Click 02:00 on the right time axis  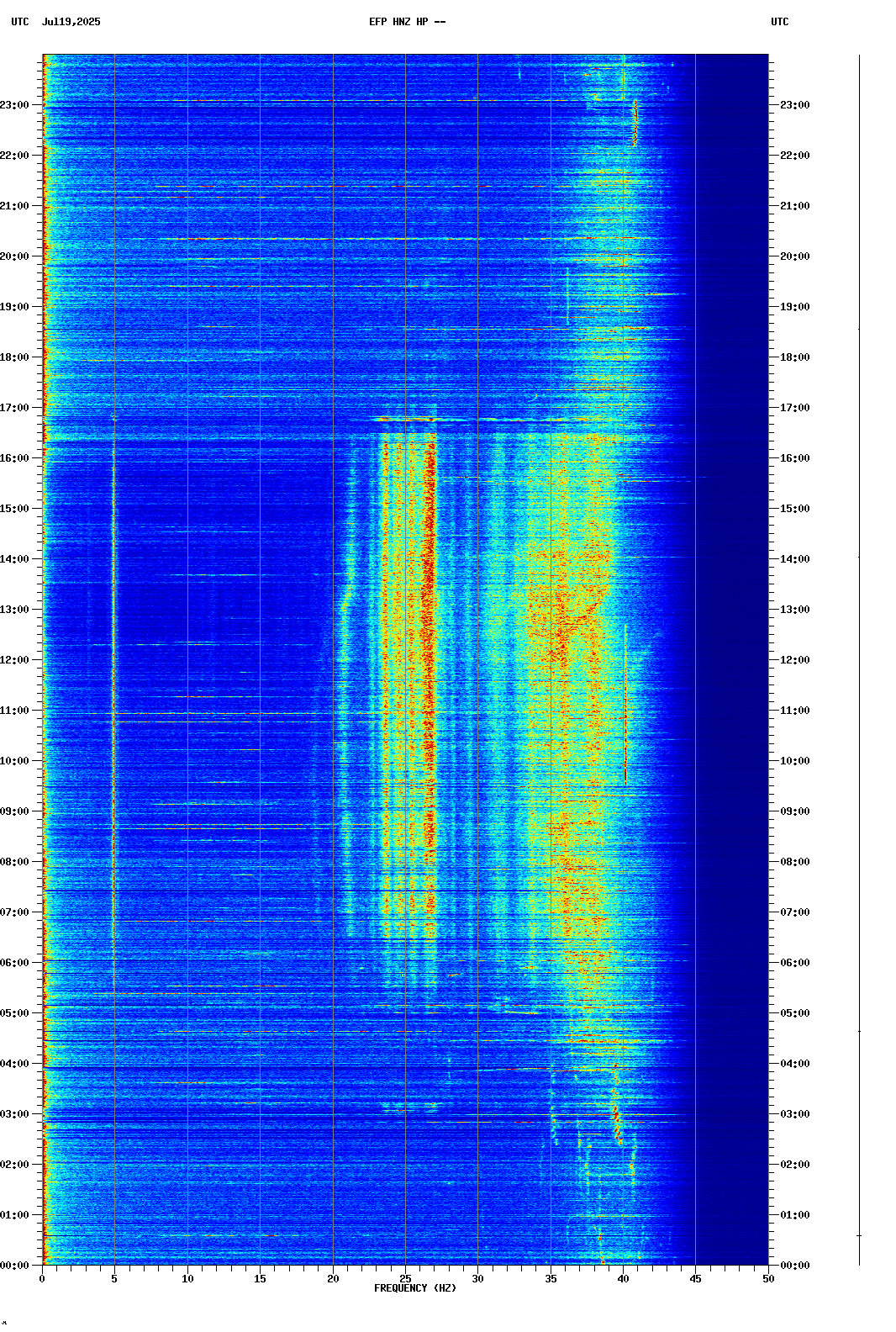tap(795, 1165)
